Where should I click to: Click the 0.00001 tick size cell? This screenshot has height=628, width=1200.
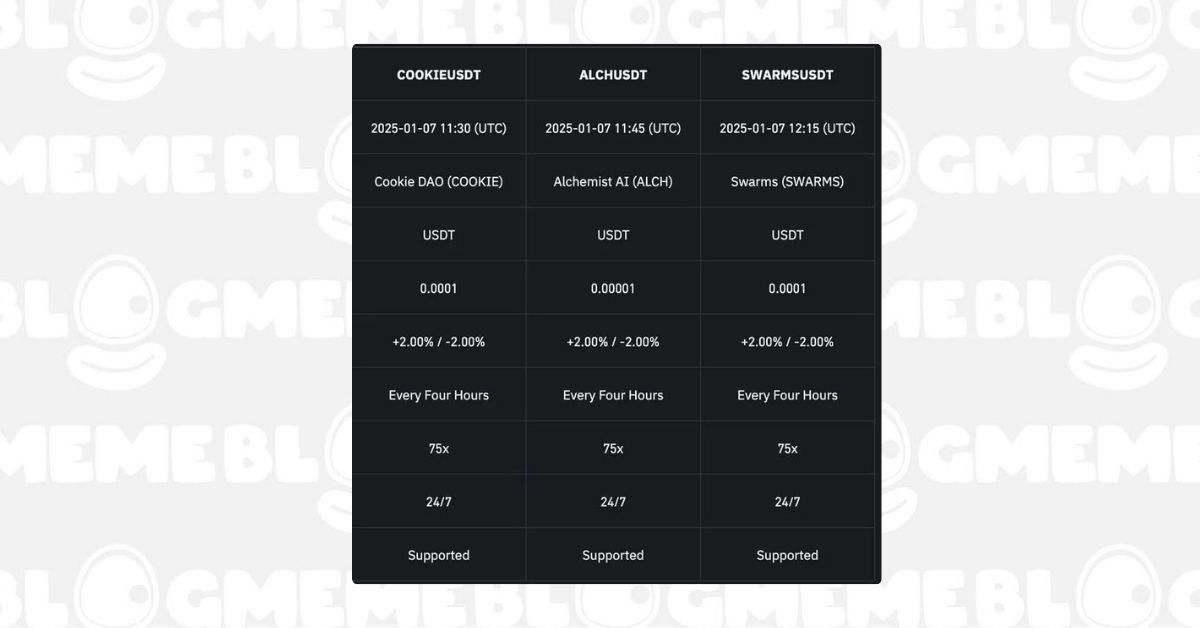pos(613,289)
